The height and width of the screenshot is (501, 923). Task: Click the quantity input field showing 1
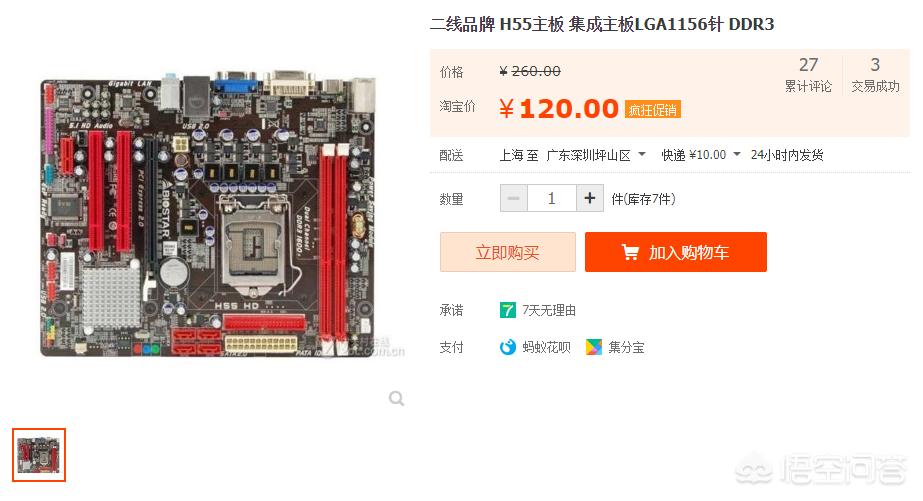point(552,198)
